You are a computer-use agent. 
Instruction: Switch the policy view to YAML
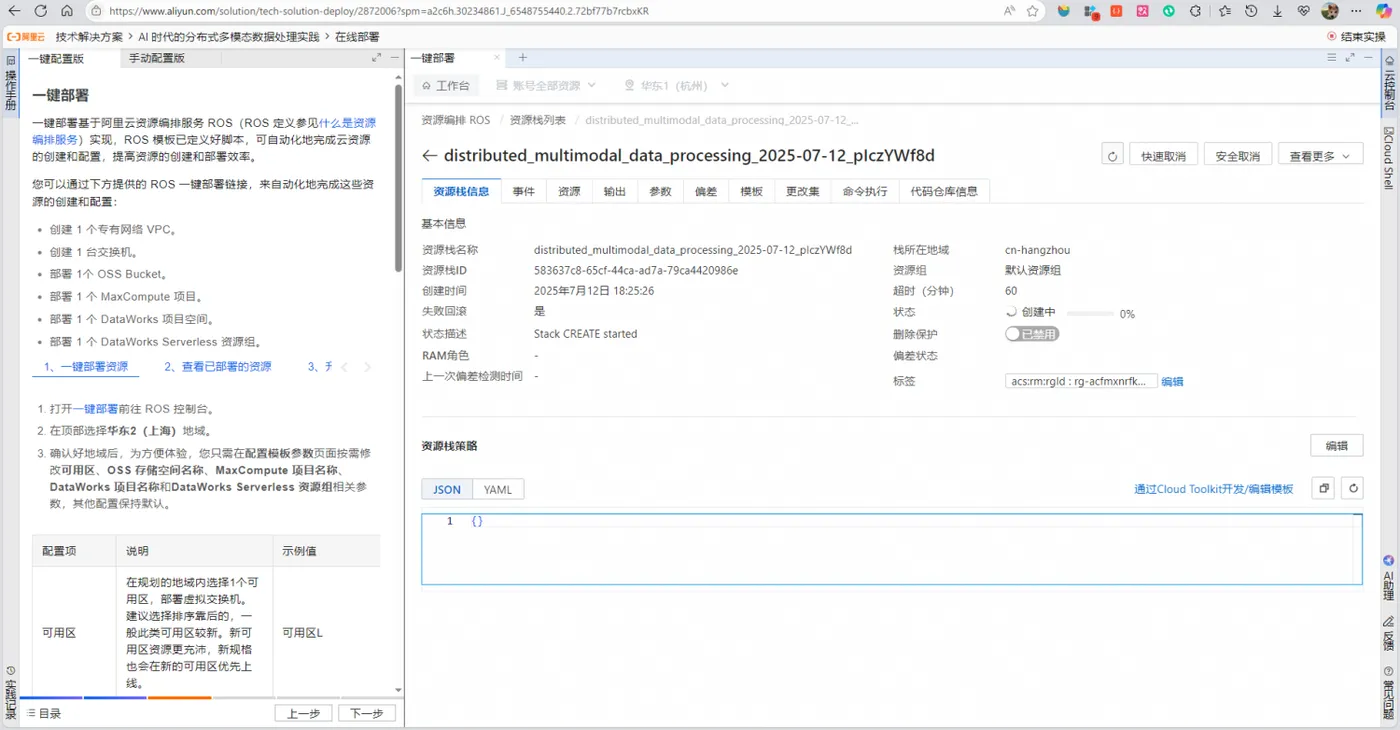pos(498,490)
